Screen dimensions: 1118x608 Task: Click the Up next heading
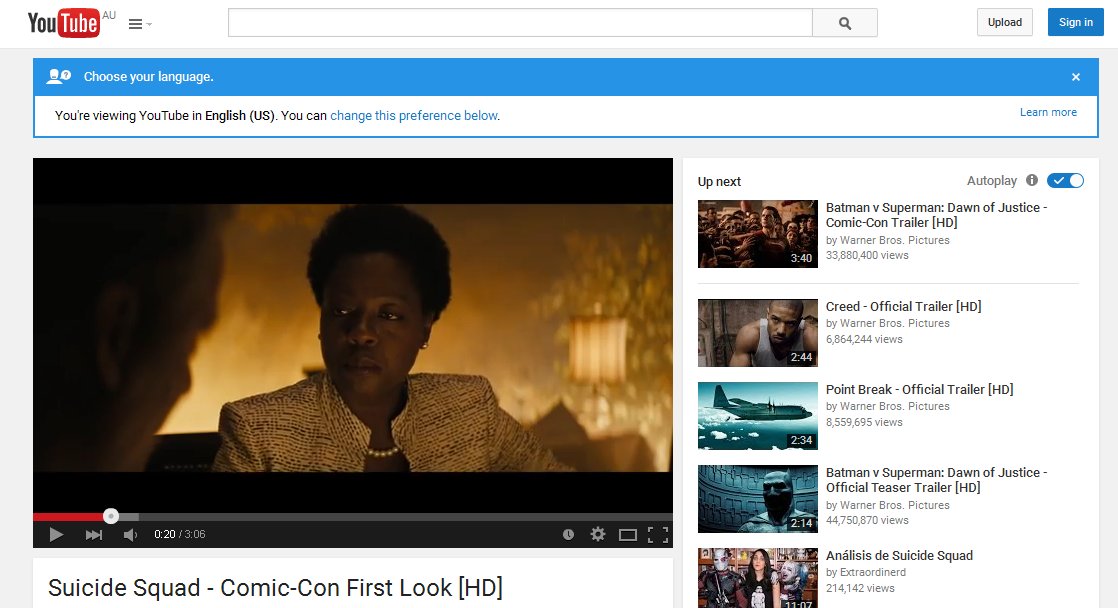719,182
